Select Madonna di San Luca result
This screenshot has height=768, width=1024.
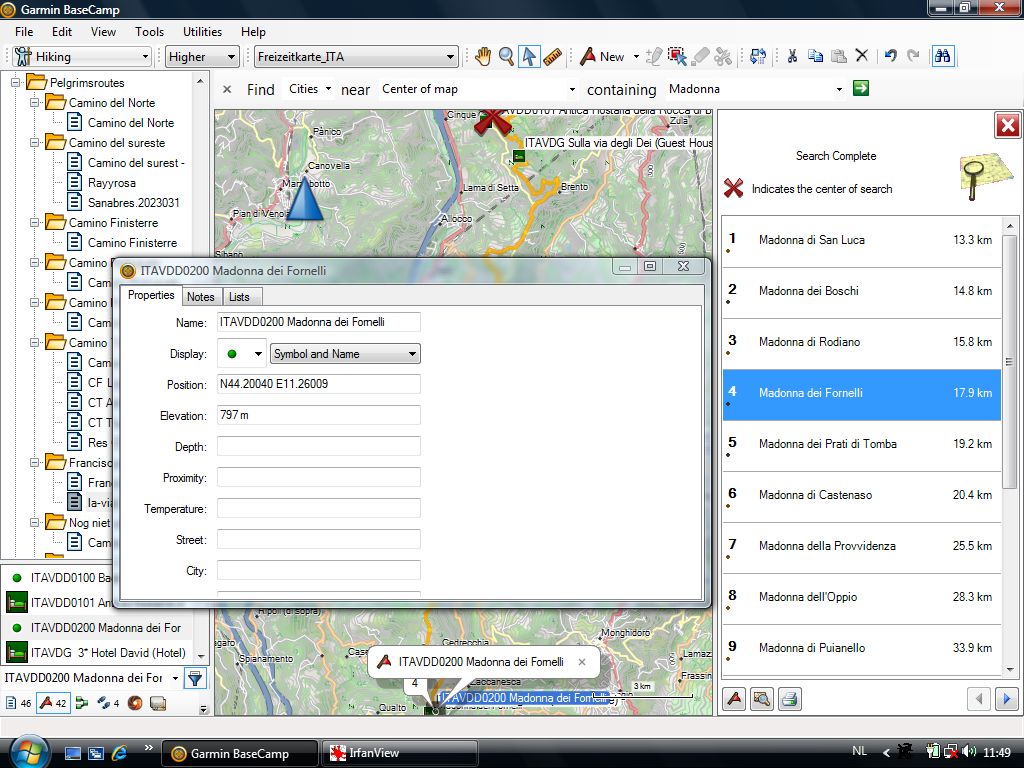[811, 240]
